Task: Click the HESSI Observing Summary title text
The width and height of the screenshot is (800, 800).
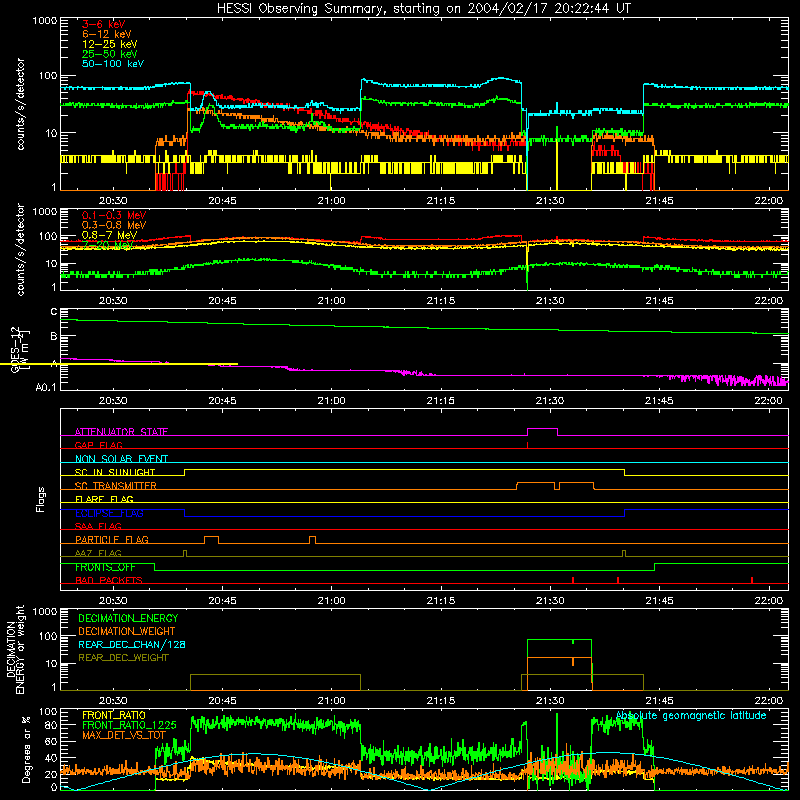Action: pos(423,8)
